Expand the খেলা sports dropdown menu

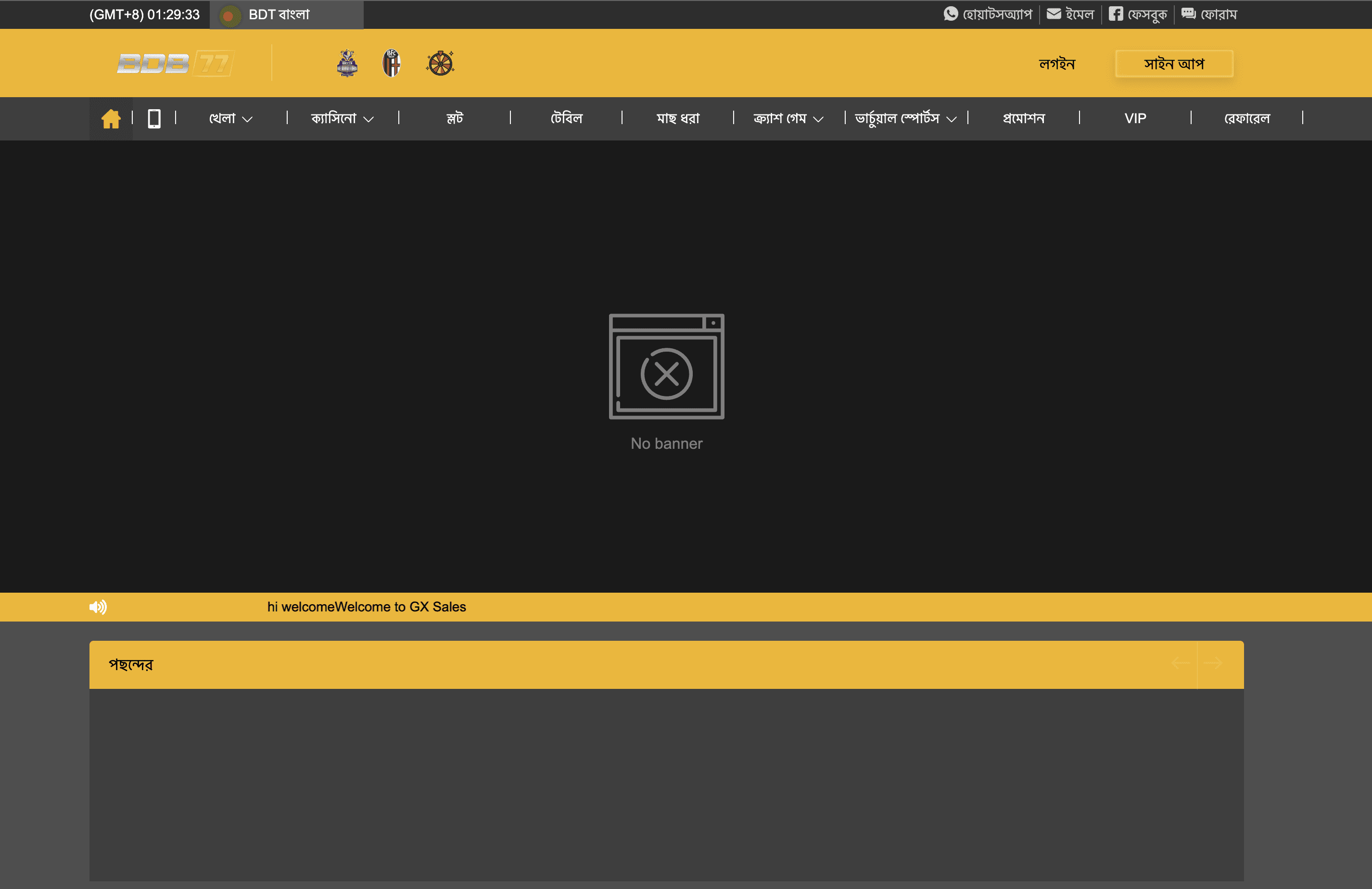click(230, 119)
